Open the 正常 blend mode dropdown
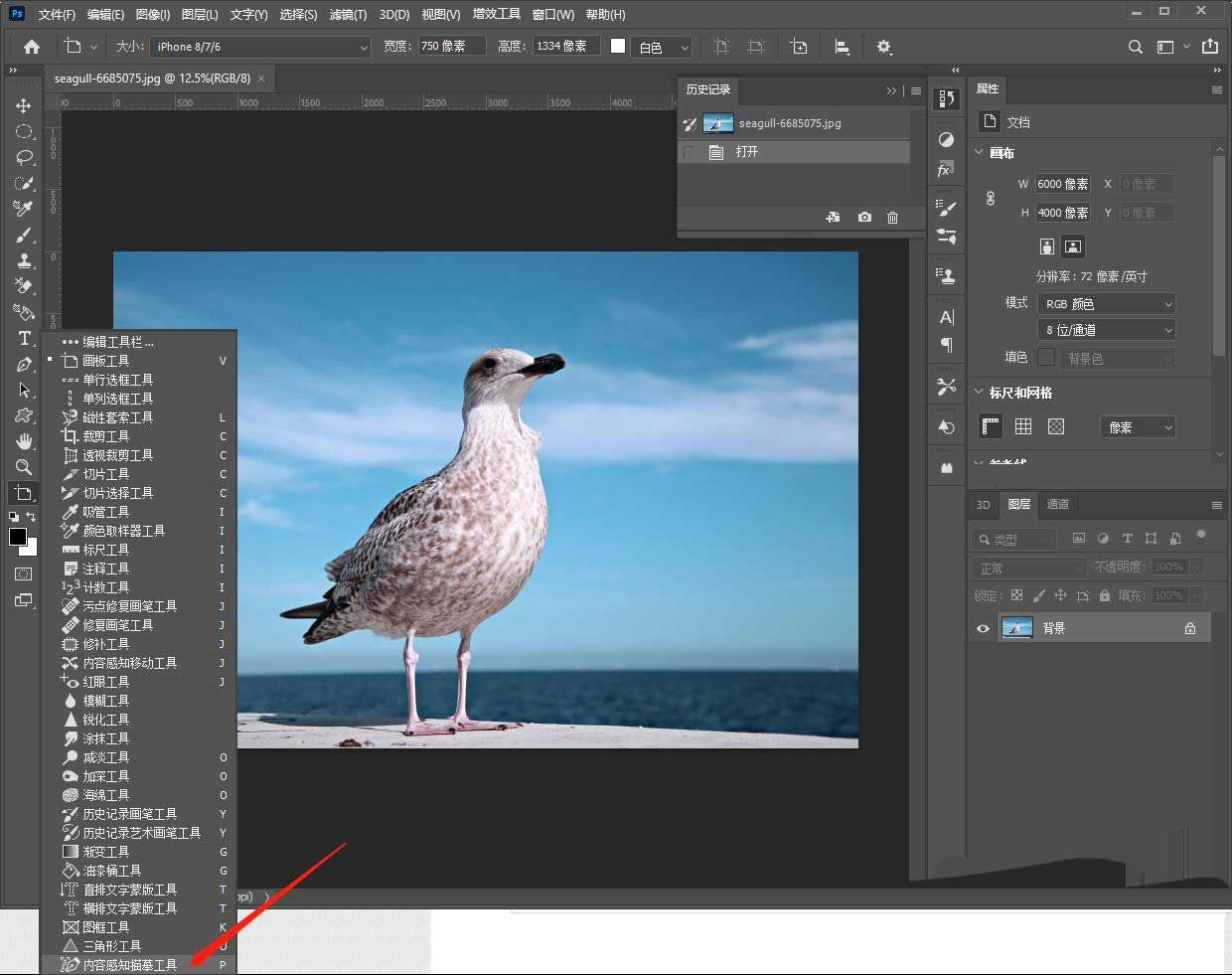Screen dimensions: 1232x975 pos(1029,568)
